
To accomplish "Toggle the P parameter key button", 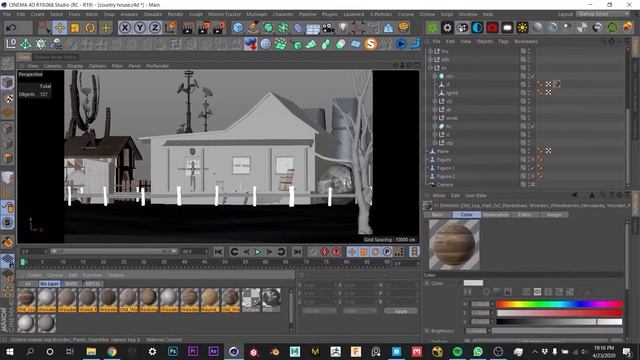I will (x=387, y=252).
